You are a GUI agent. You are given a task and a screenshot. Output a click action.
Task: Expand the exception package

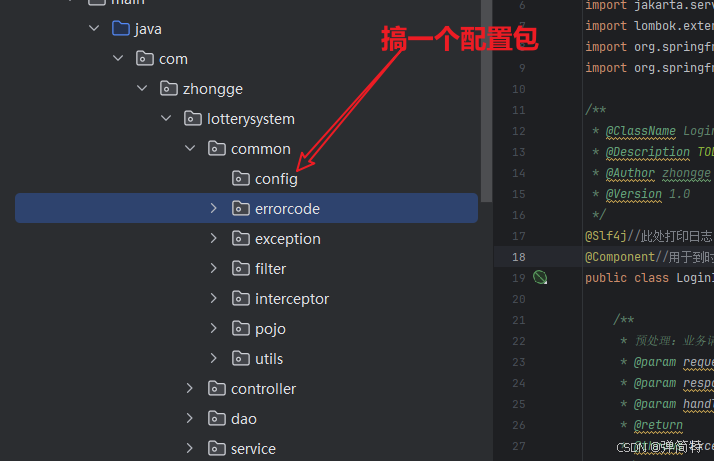[213, 238]
